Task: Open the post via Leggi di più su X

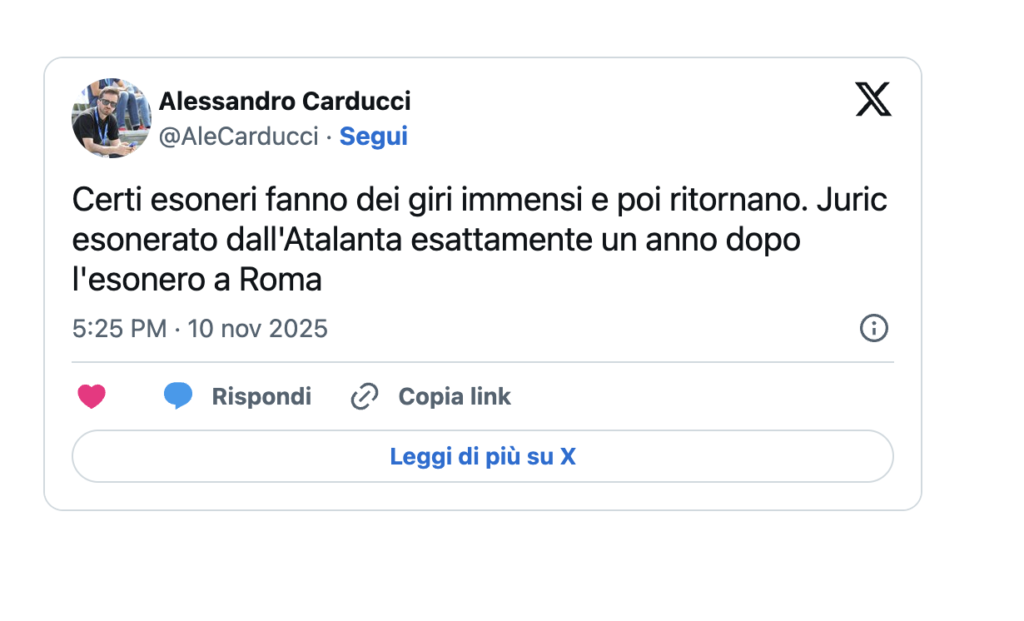Action: pos(481,455)
